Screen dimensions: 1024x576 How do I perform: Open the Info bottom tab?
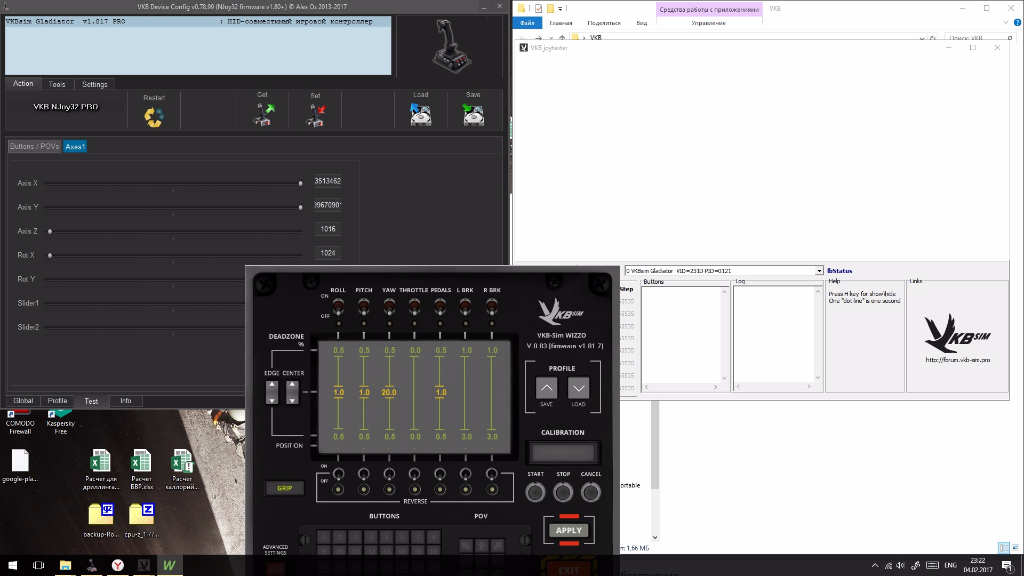(x=125, y=401)
